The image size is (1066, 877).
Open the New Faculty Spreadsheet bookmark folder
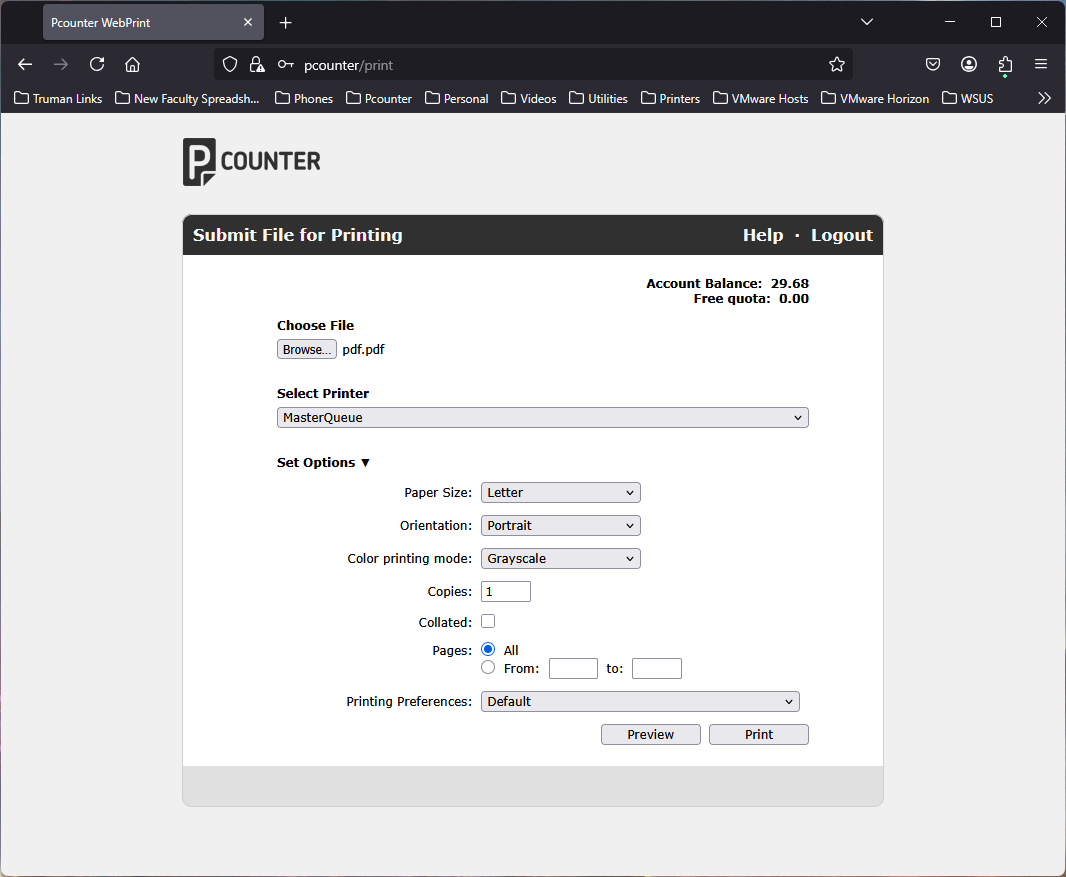click(188, 99)
